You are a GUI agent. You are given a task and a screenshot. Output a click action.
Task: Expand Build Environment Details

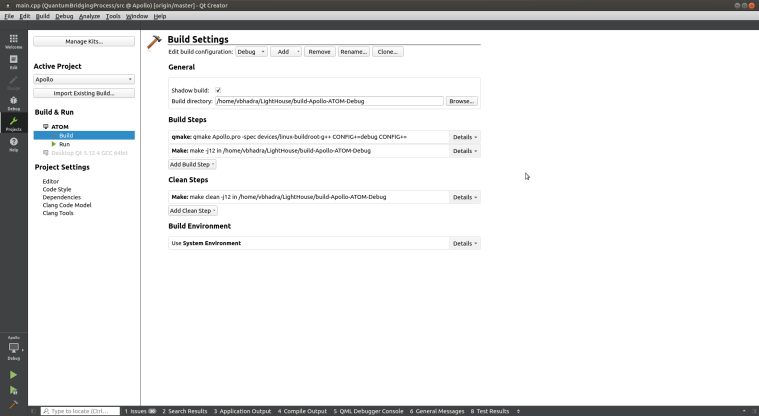465,243
